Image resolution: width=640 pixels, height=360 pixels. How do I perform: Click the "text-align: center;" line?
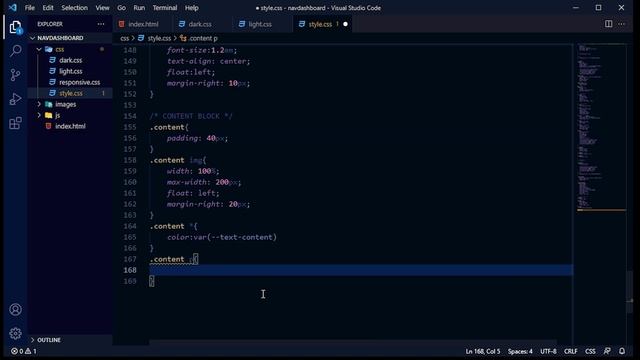(x=208, y=61)
